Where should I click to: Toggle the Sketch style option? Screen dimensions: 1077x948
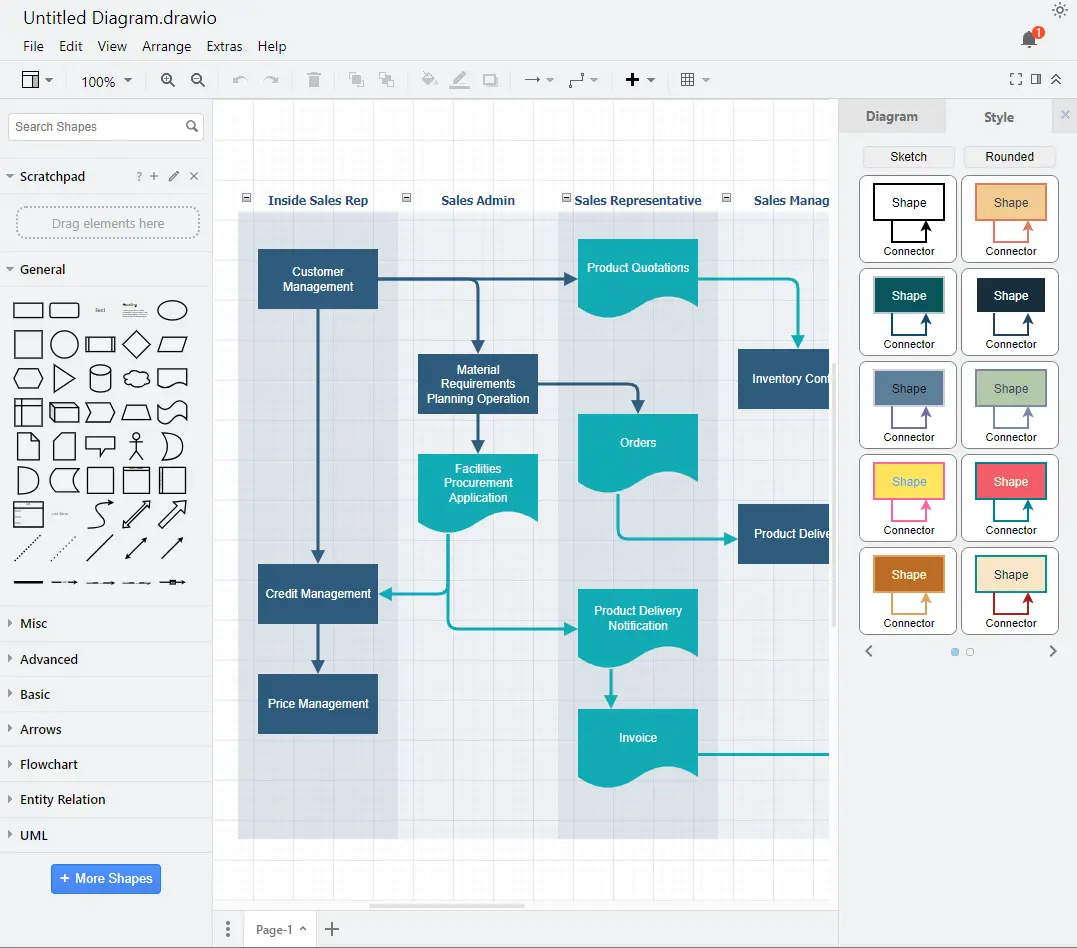point(908,157)
